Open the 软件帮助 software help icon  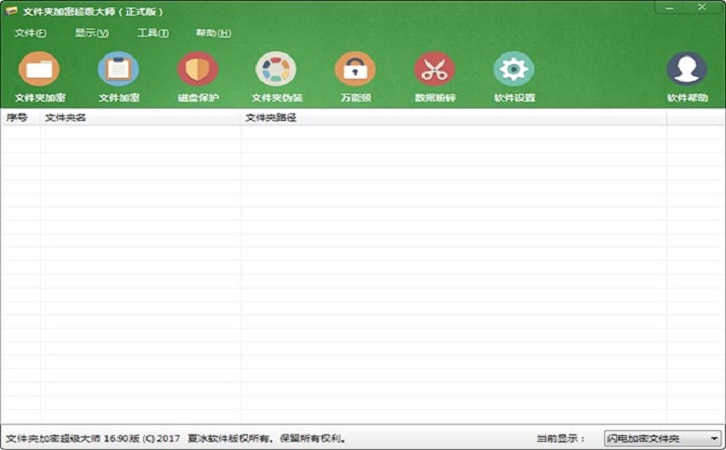point(687,70)
